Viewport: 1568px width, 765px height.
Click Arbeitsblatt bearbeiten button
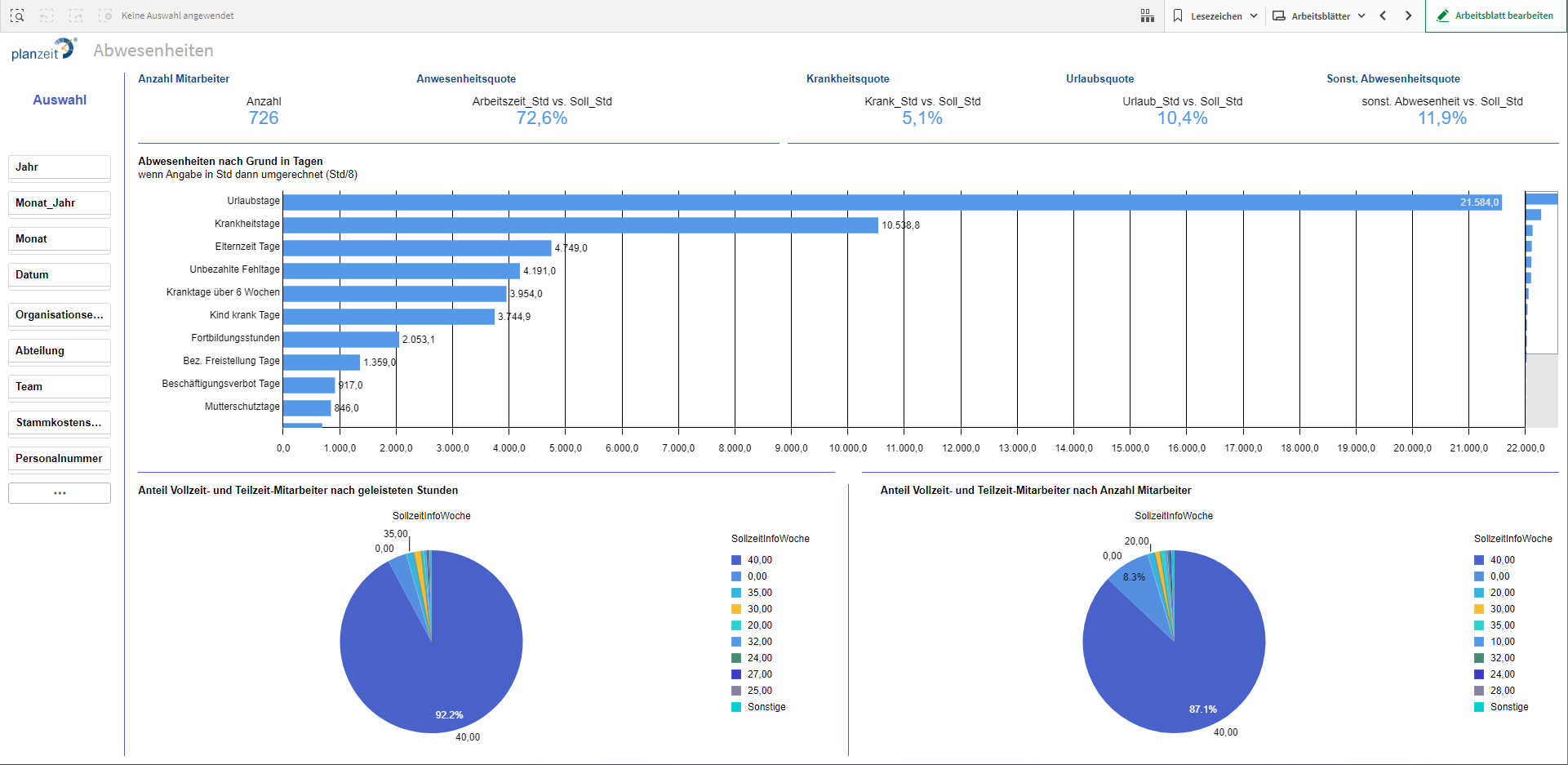pyautogui.click(x=1495, y=16)
